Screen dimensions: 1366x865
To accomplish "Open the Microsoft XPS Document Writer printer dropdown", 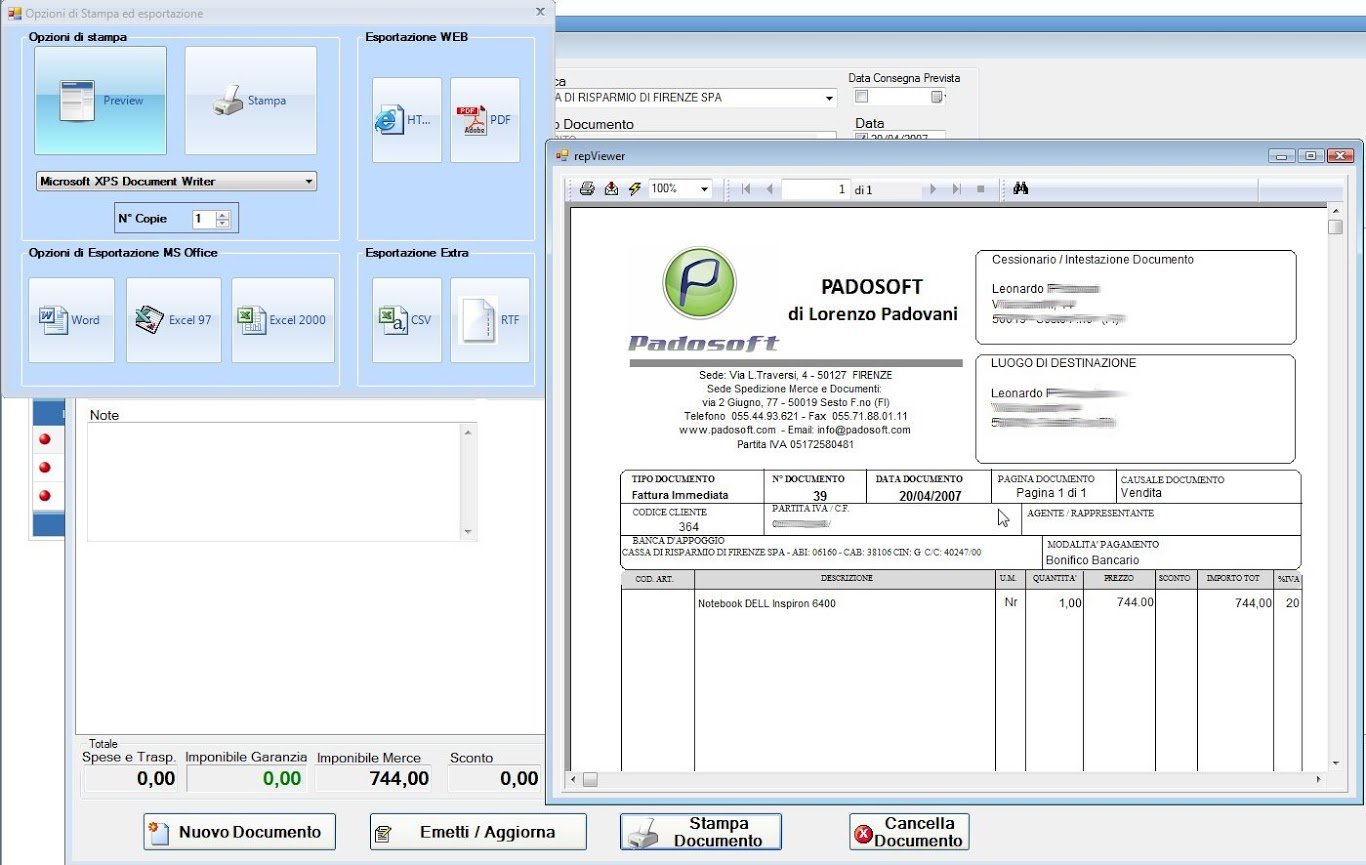I will tap(309, 182).
